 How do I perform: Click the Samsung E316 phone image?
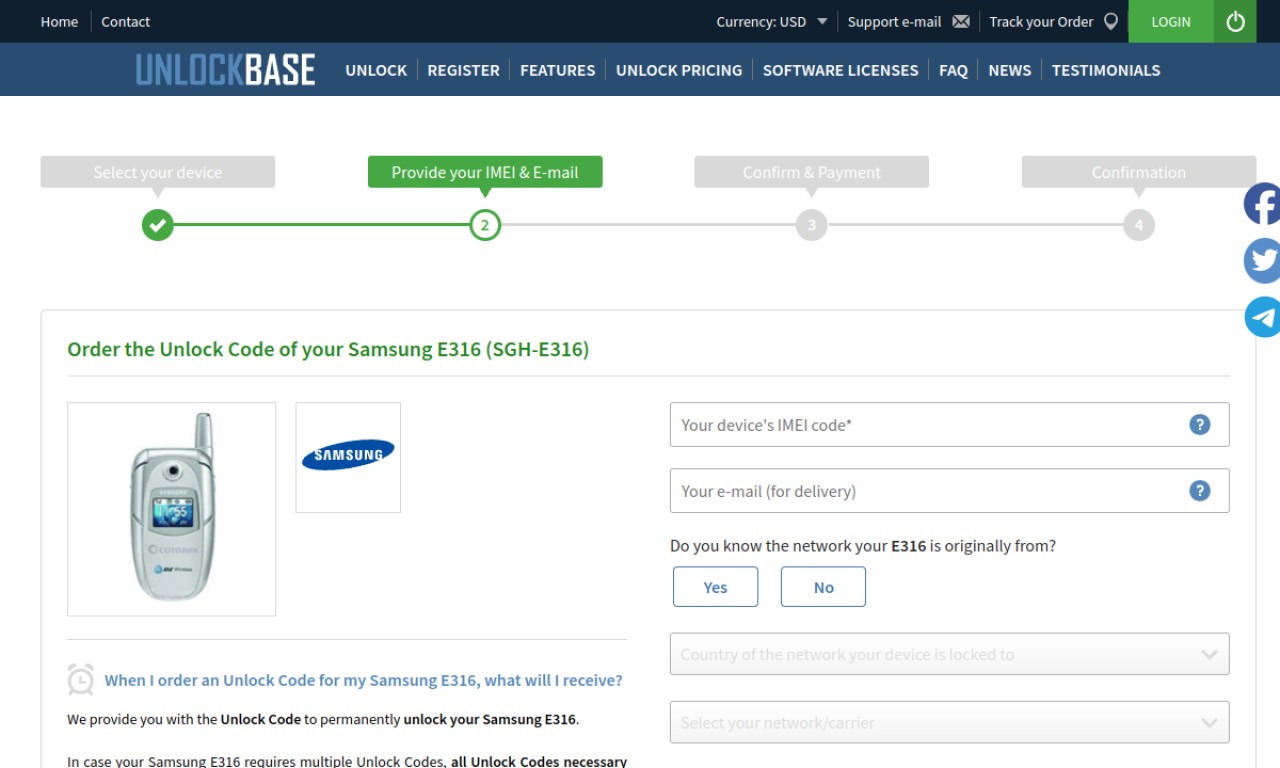click(x=172, y=509)
